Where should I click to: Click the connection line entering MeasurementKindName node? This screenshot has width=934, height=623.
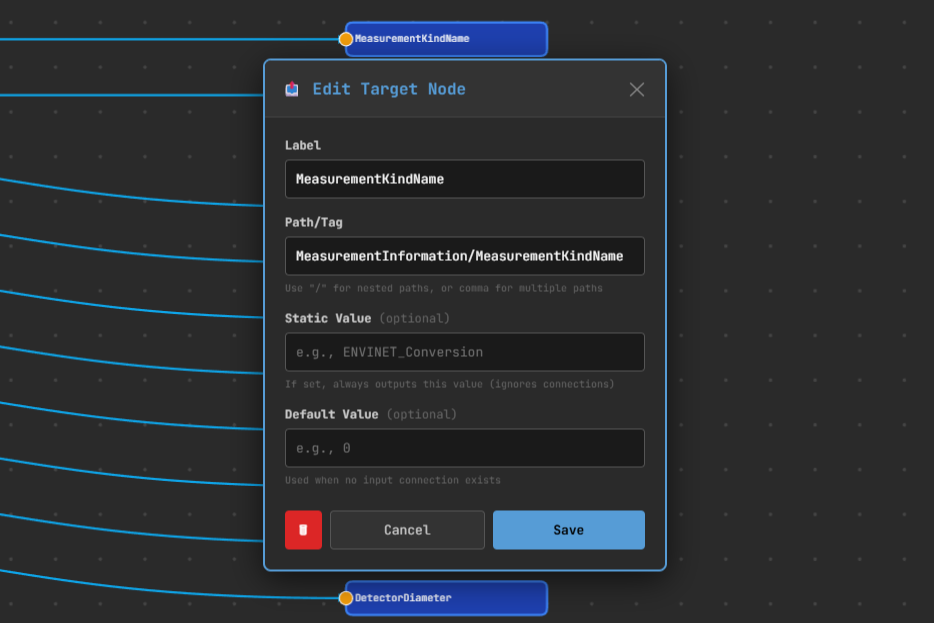150,39
